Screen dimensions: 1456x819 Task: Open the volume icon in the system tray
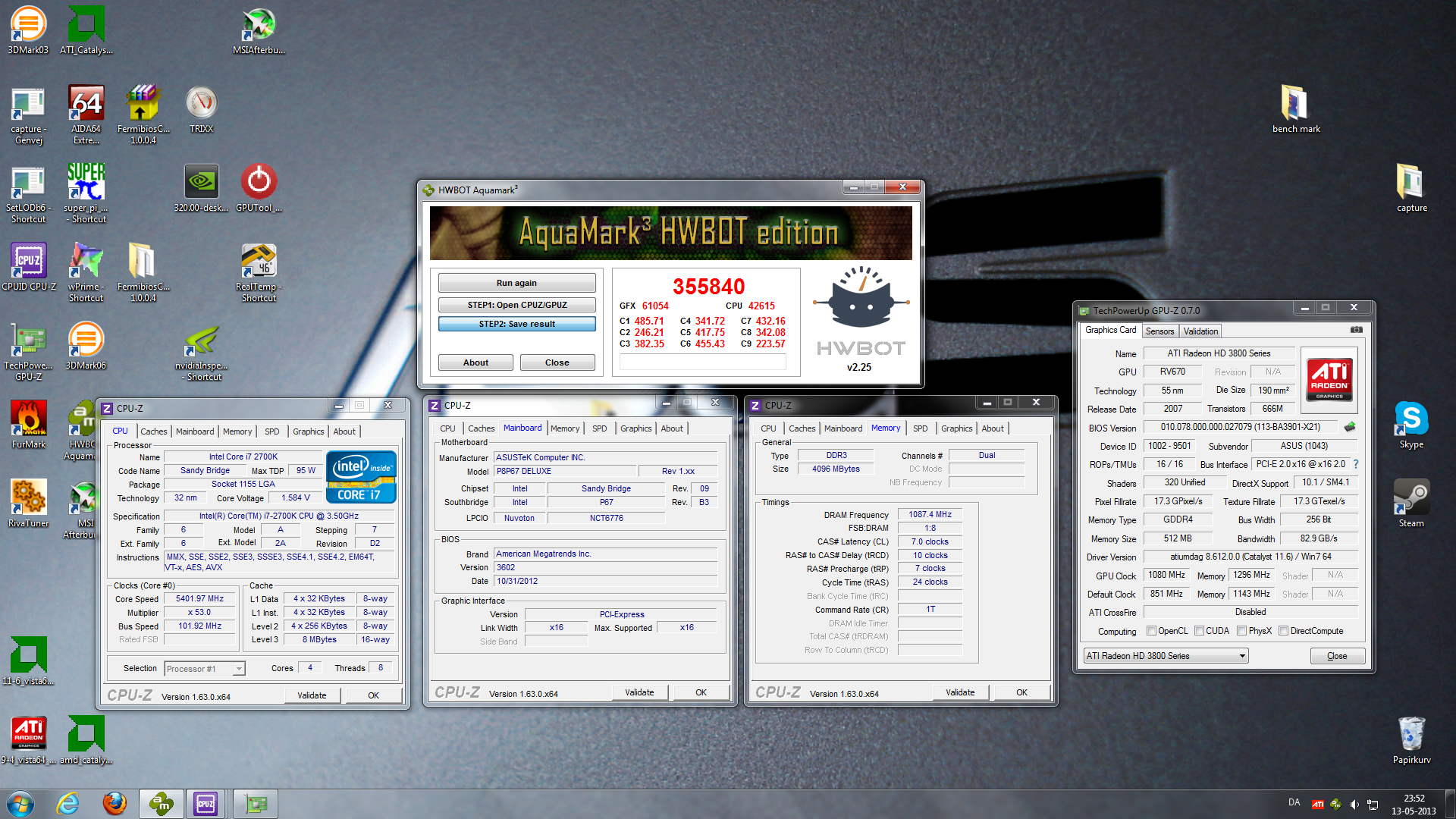1354,805
